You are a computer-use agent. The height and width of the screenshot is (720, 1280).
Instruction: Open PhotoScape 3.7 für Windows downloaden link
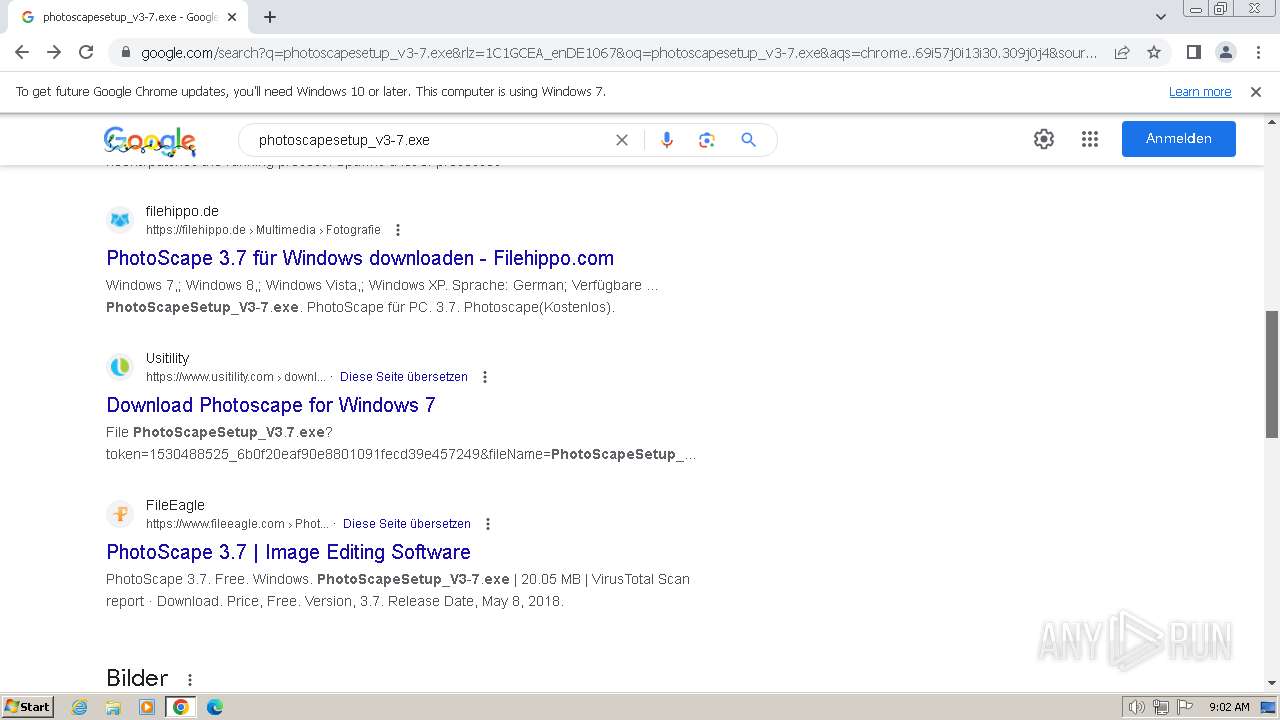360,258
